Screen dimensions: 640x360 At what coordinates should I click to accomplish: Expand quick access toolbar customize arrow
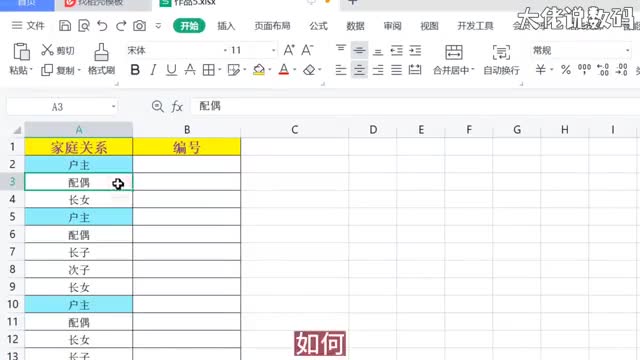158,26
